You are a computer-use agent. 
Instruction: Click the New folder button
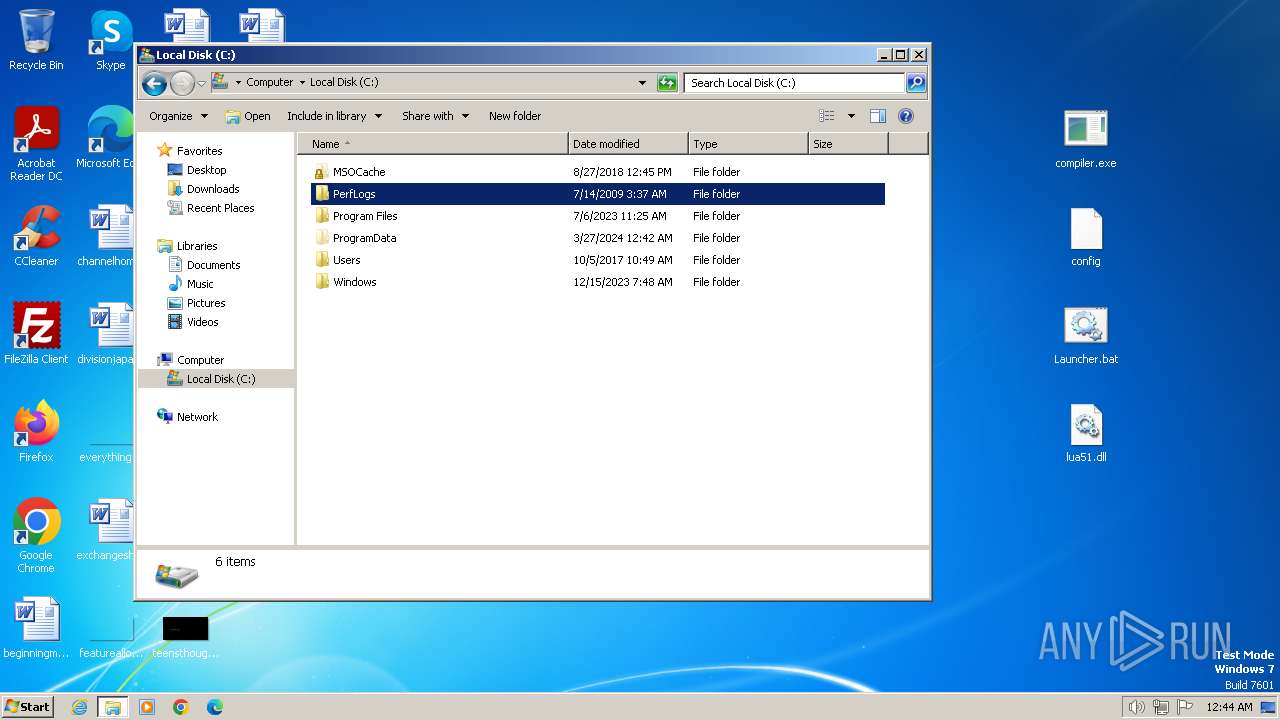coord(515,116)
